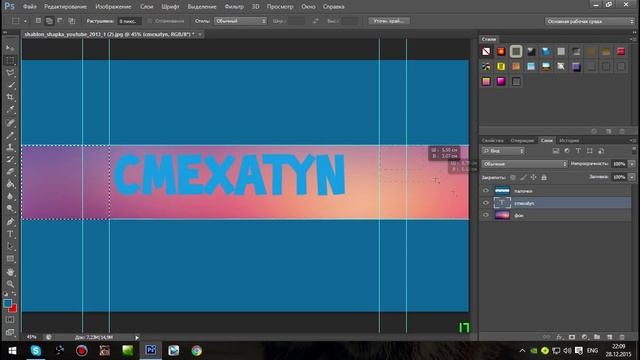640x360 pixels.
Task: Hide the bottom gradient background layer
Action: pos(486,215)
